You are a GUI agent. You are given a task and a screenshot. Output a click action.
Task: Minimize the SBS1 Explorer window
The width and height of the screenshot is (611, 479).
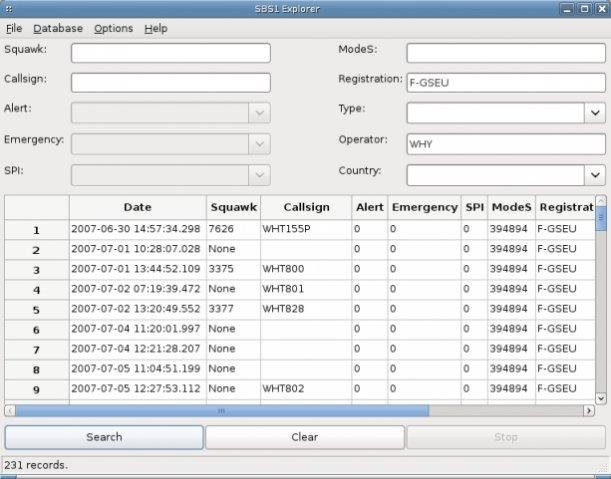pyautogui.click(x=567, y=9)
